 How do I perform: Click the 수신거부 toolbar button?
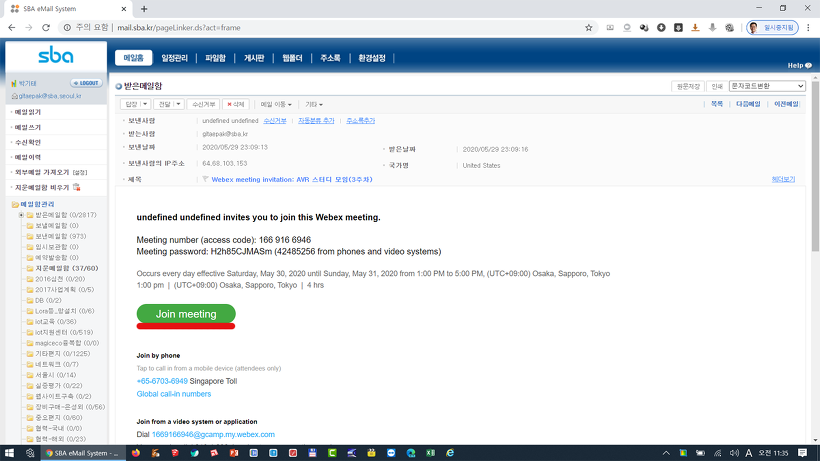point(203,105)
